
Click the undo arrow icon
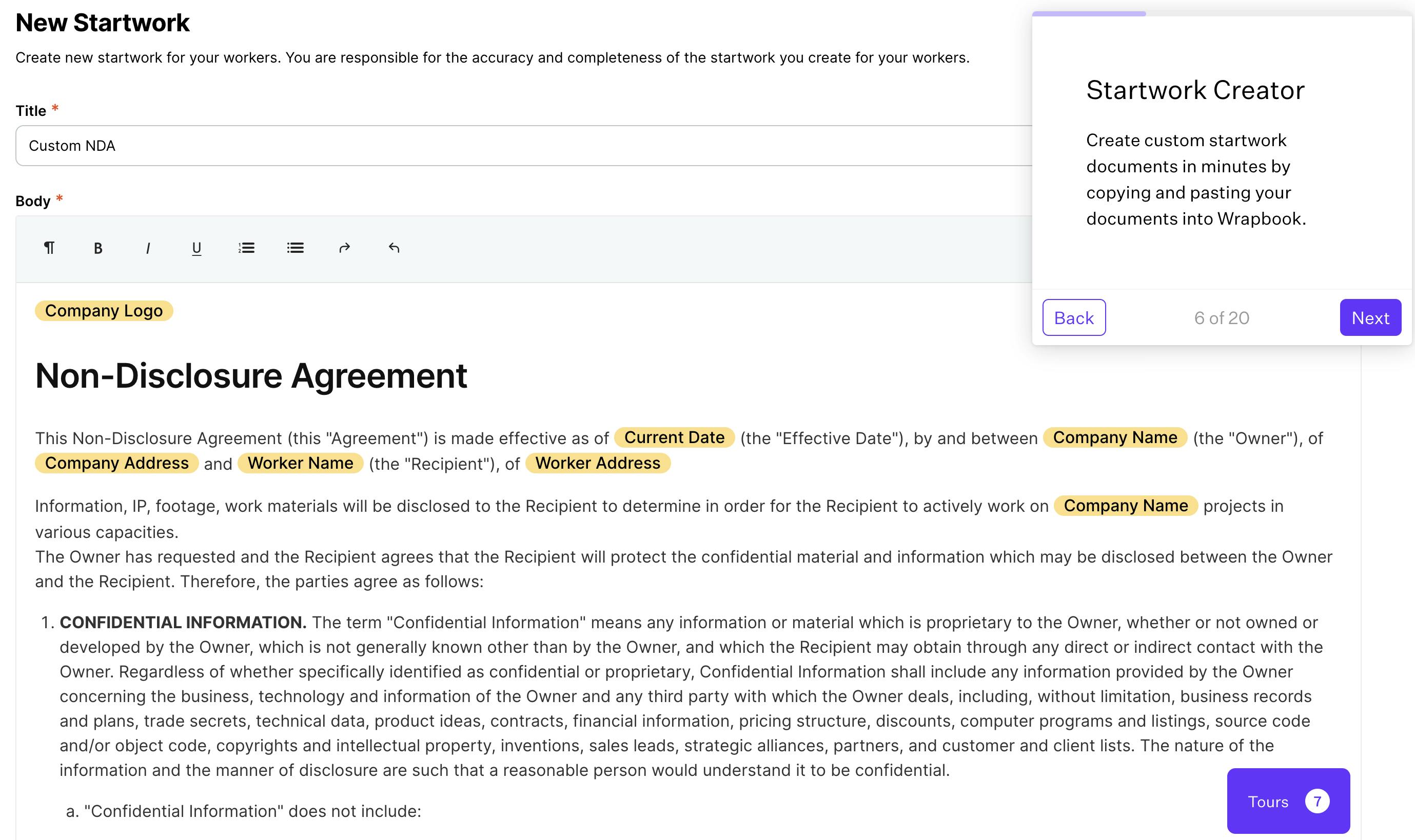coord(394,248)
